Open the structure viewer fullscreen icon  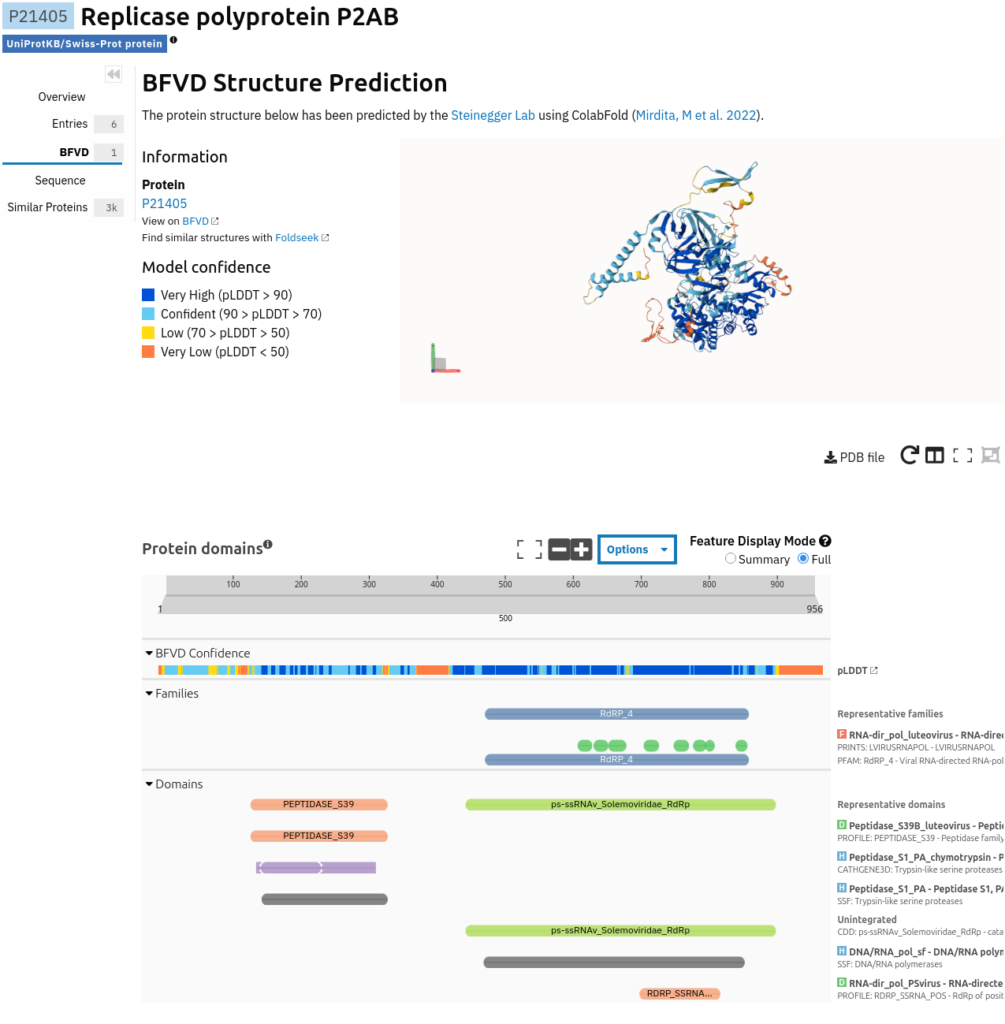click(x=963, y=455)
